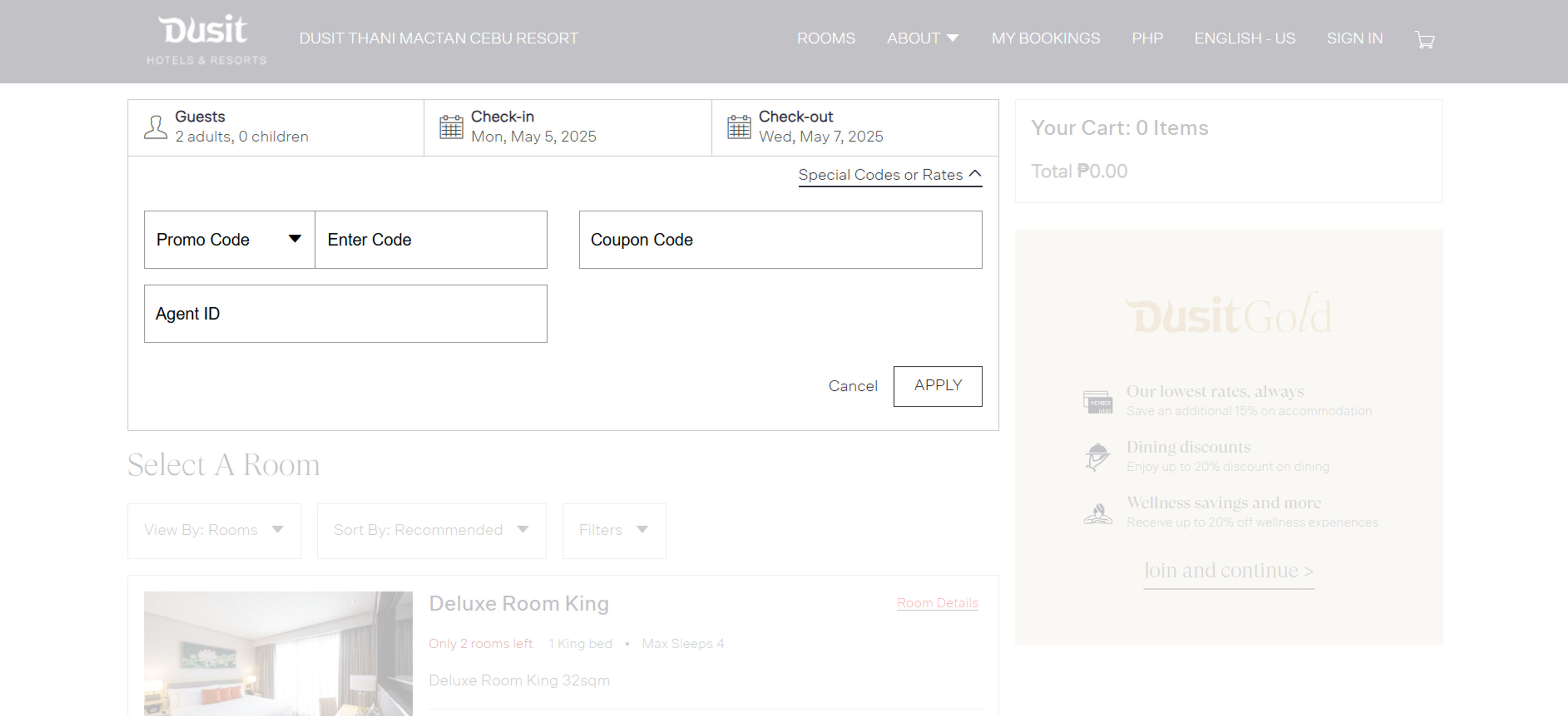This screenshot has width=1568, height=716.
Task: Click the Dusit Gold logo
Action: [x=1228, y=313]
